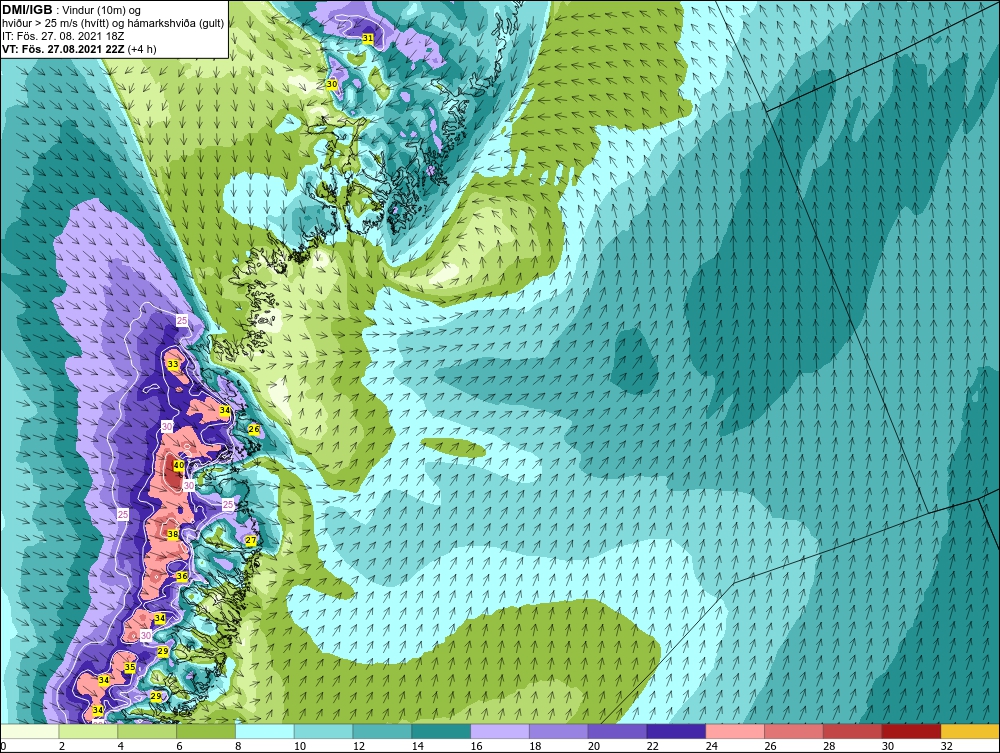Select legend swatch between 28 and 30

pos(853,731)
